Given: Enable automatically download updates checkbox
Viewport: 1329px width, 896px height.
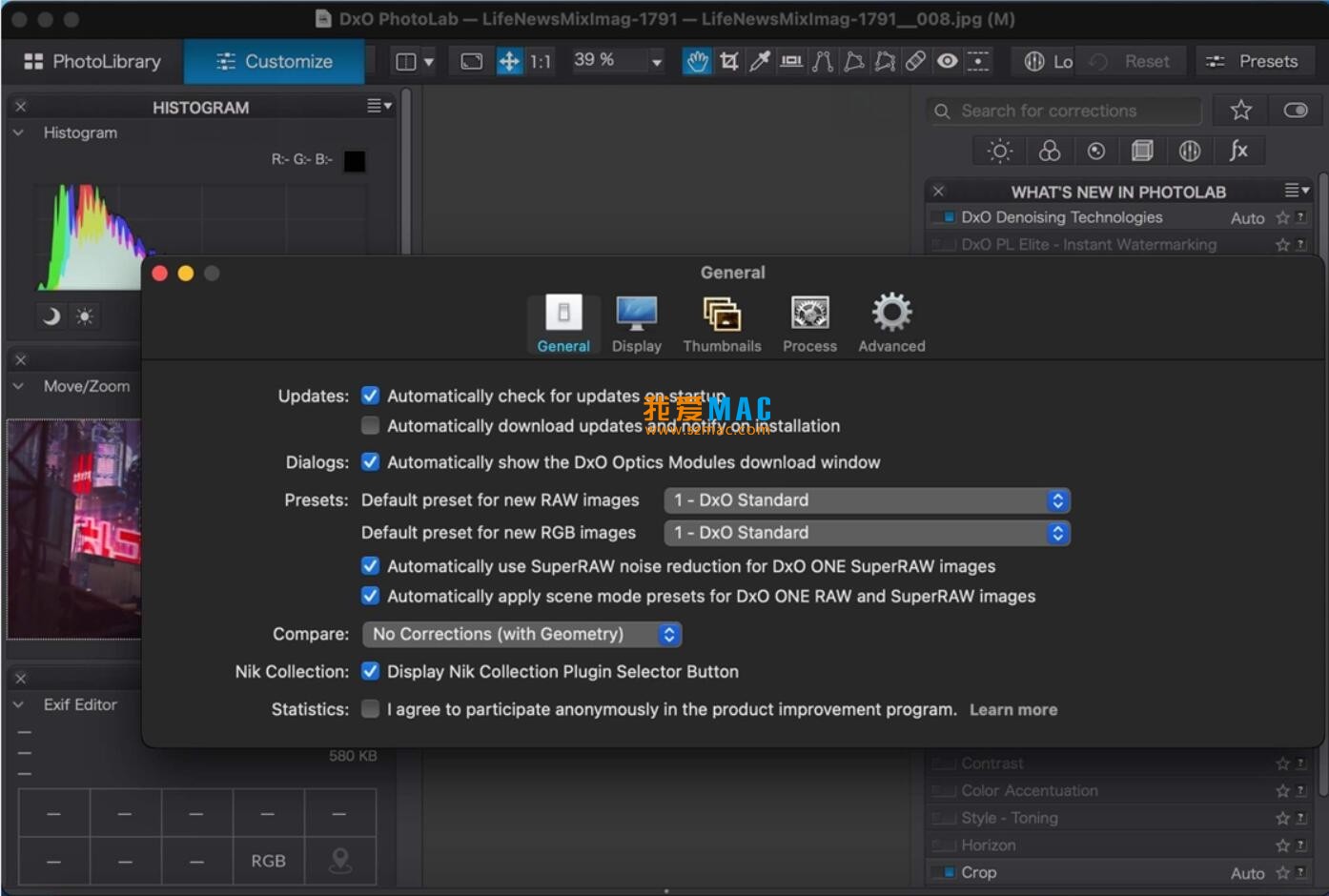Looking at the screenshot, I should click(x=371, y=425).
